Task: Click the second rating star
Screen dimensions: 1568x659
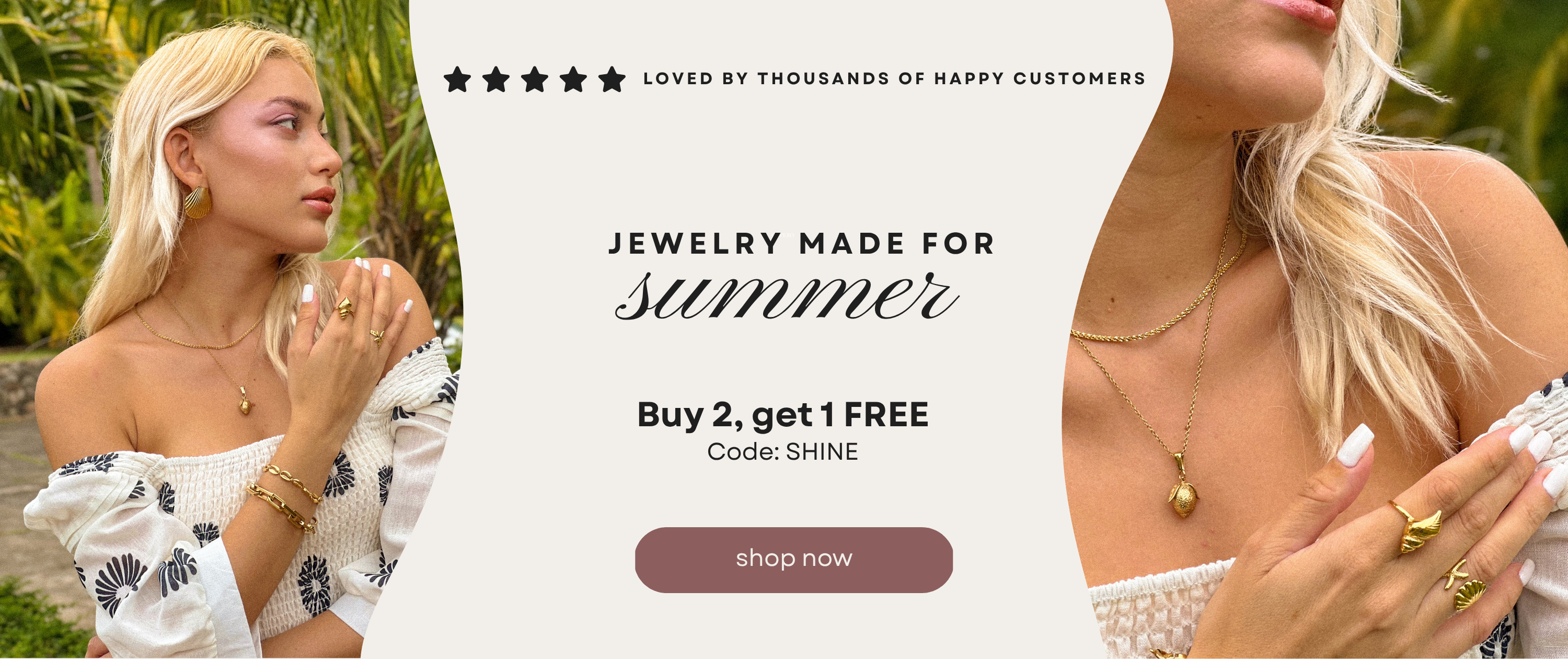Action: [496, 79]
